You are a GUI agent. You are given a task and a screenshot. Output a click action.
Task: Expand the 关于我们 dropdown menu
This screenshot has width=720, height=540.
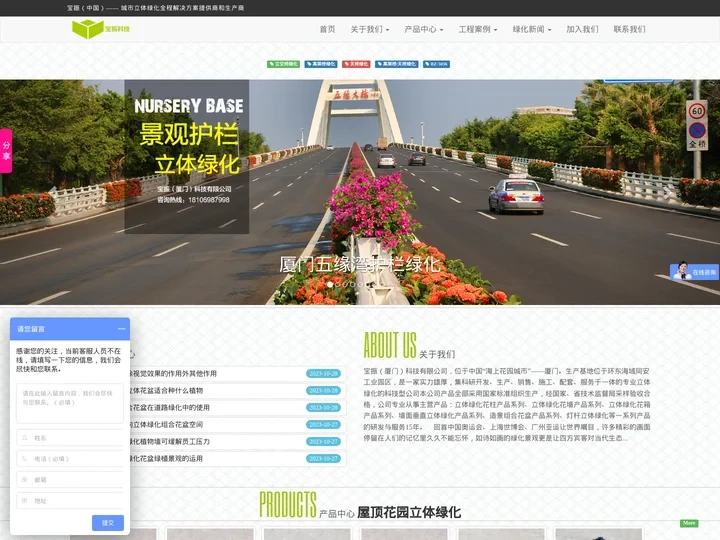(x=370, y=29)
